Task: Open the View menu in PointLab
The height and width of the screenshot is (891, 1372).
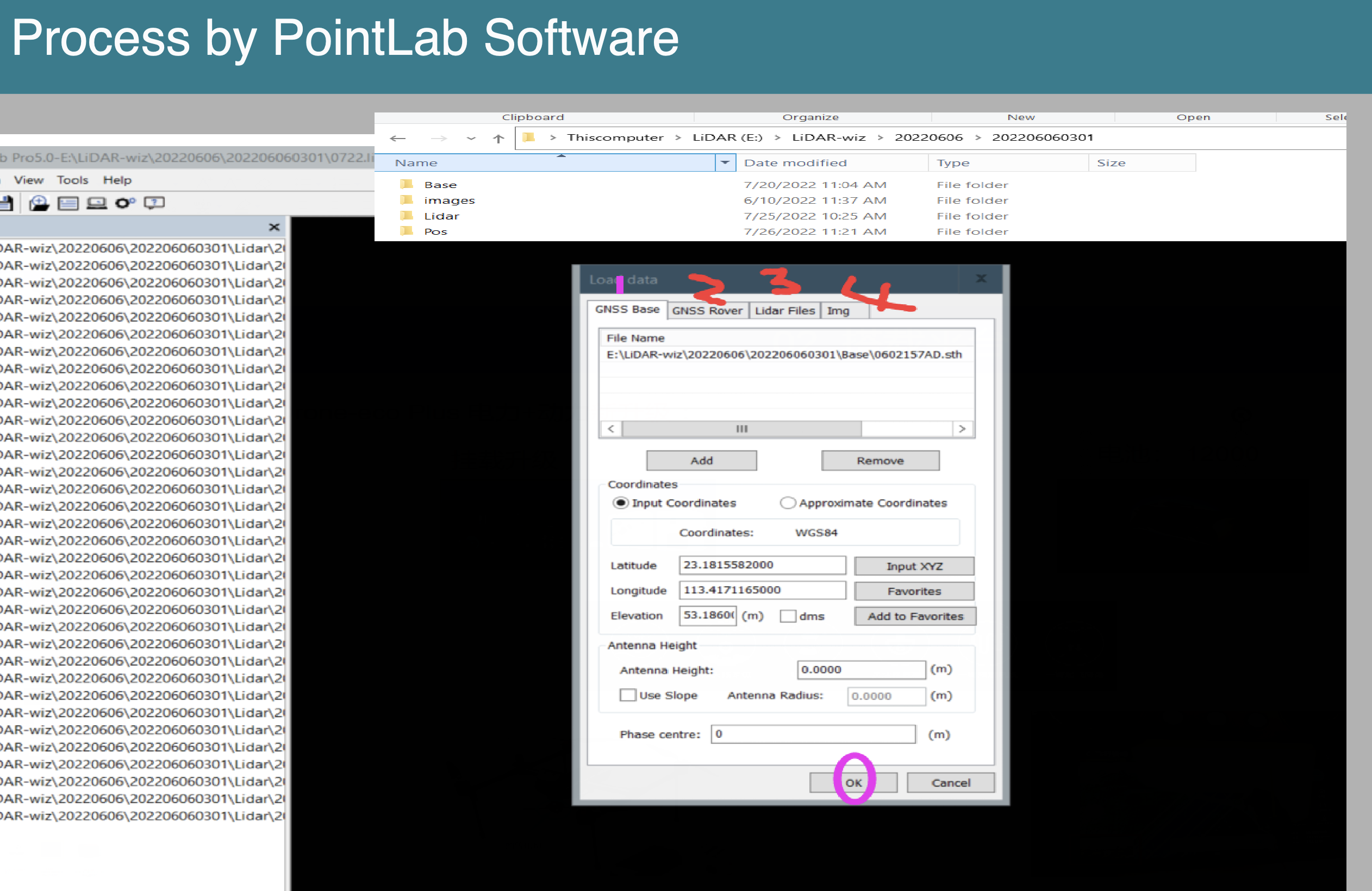Action: point(29,180)
